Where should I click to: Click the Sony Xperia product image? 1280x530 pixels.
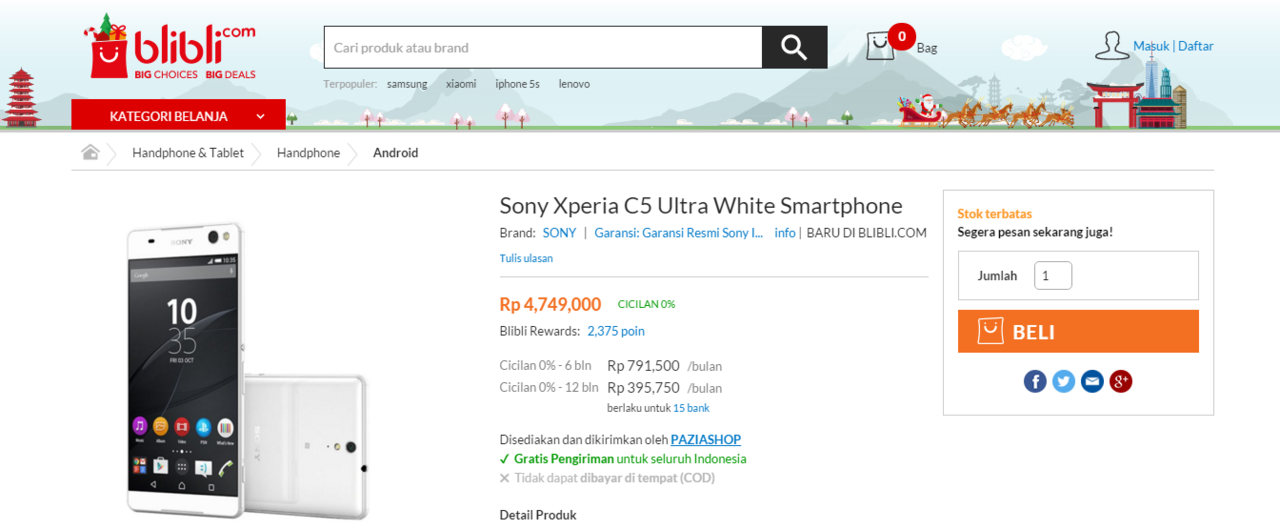point(246,370)
